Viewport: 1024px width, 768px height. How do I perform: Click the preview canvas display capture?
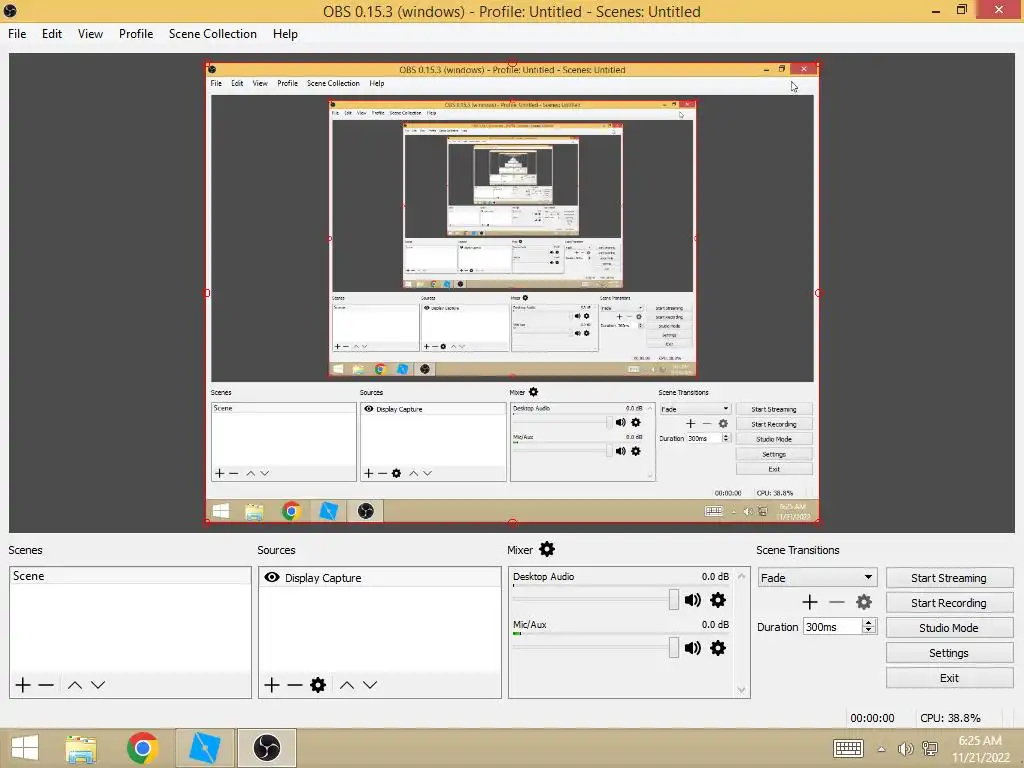[x=513, y=293]
